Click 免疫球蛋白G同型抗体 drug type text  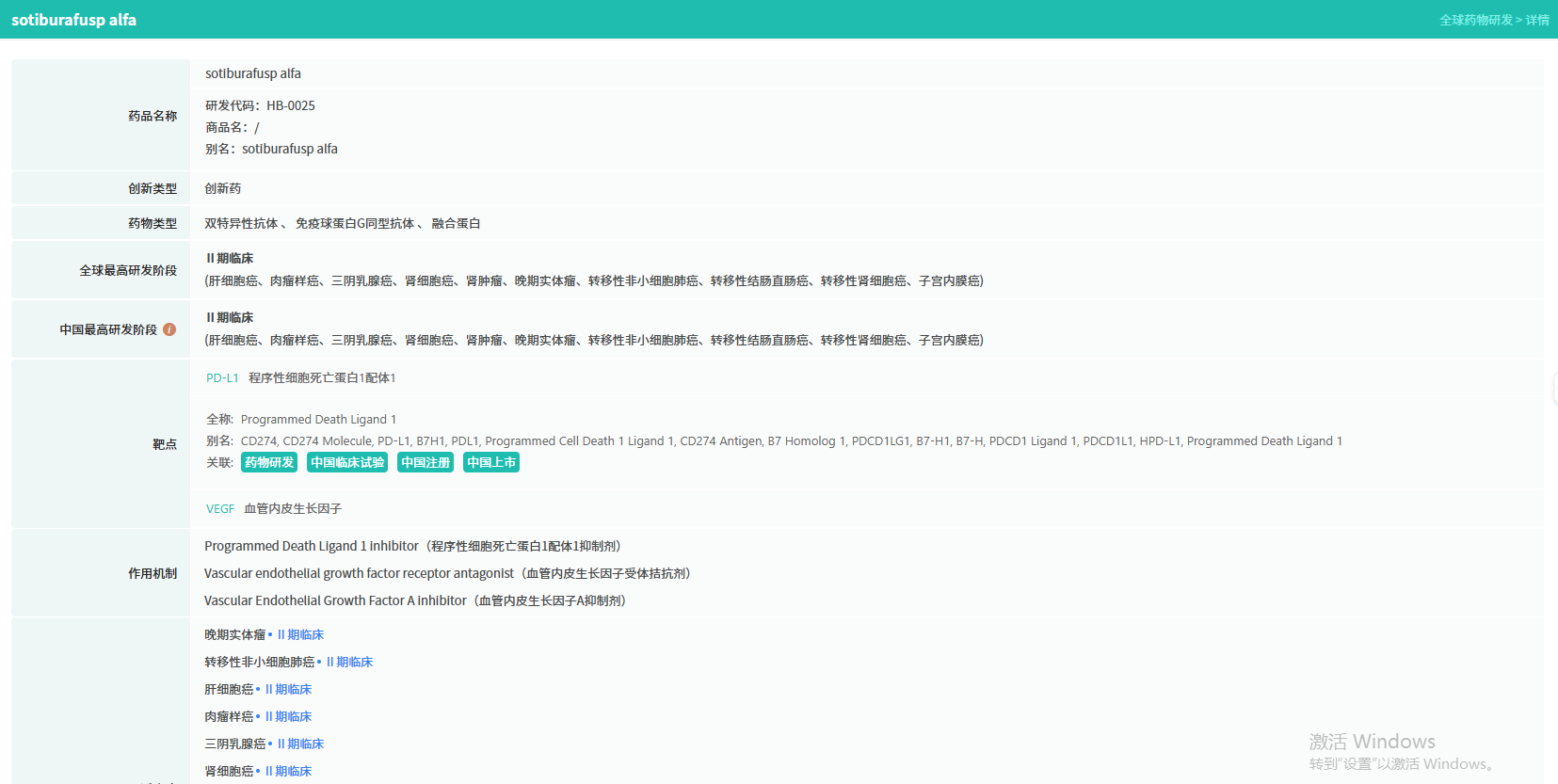355,224
